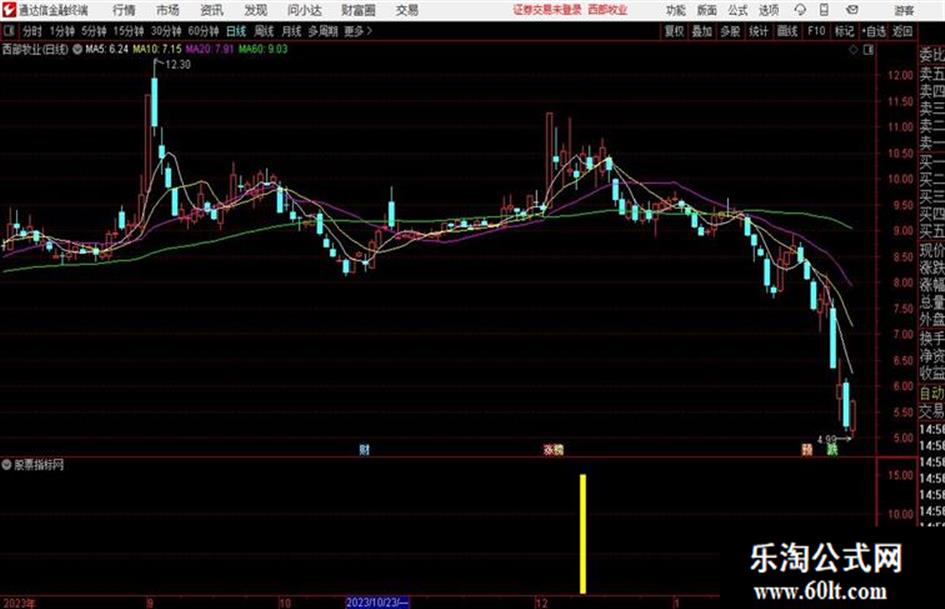Toggle the left panel icon beside 分时
Screen dimensions: 945x609
click(x=9, y=31)
